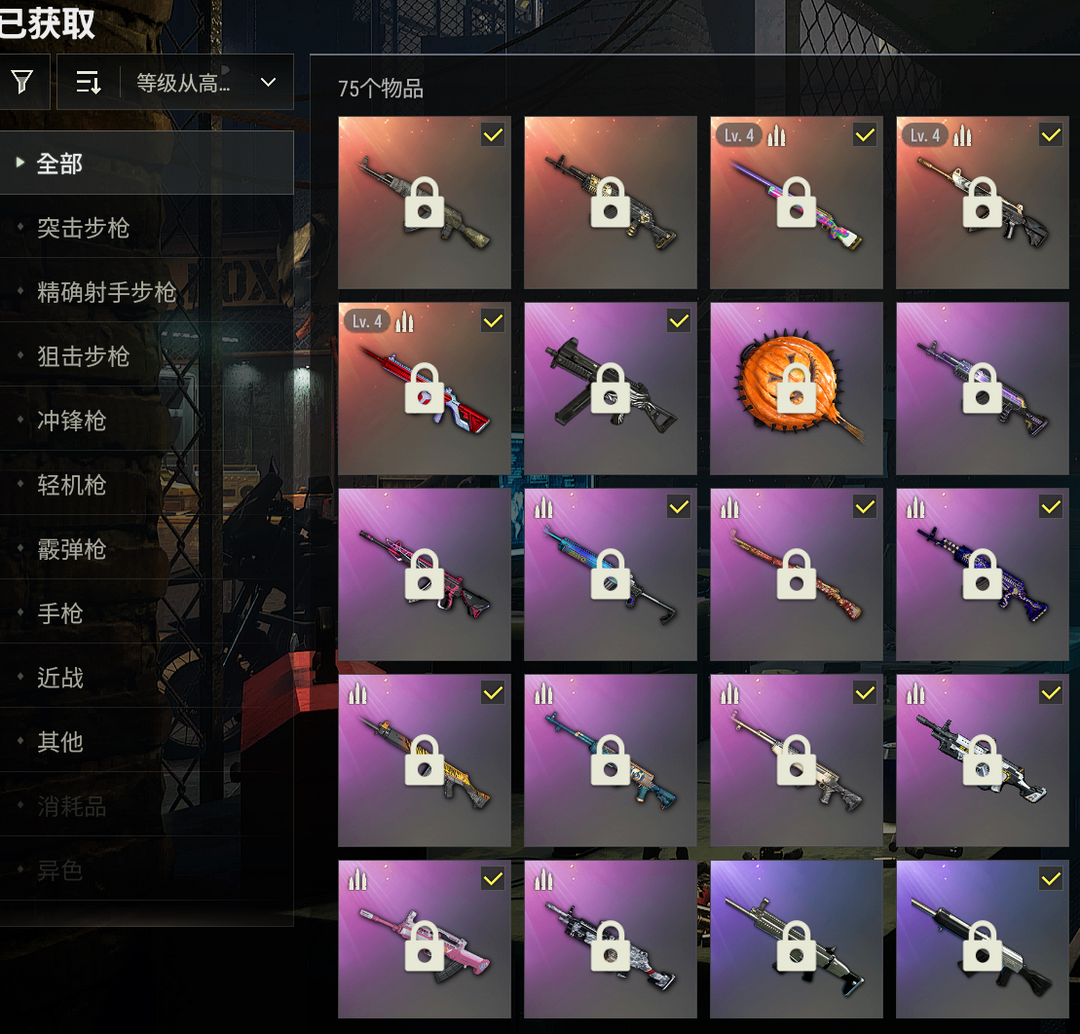Toggle checkmark on black SMG skin
This screenshot has width=1080, height=1034.
(678, 321)
